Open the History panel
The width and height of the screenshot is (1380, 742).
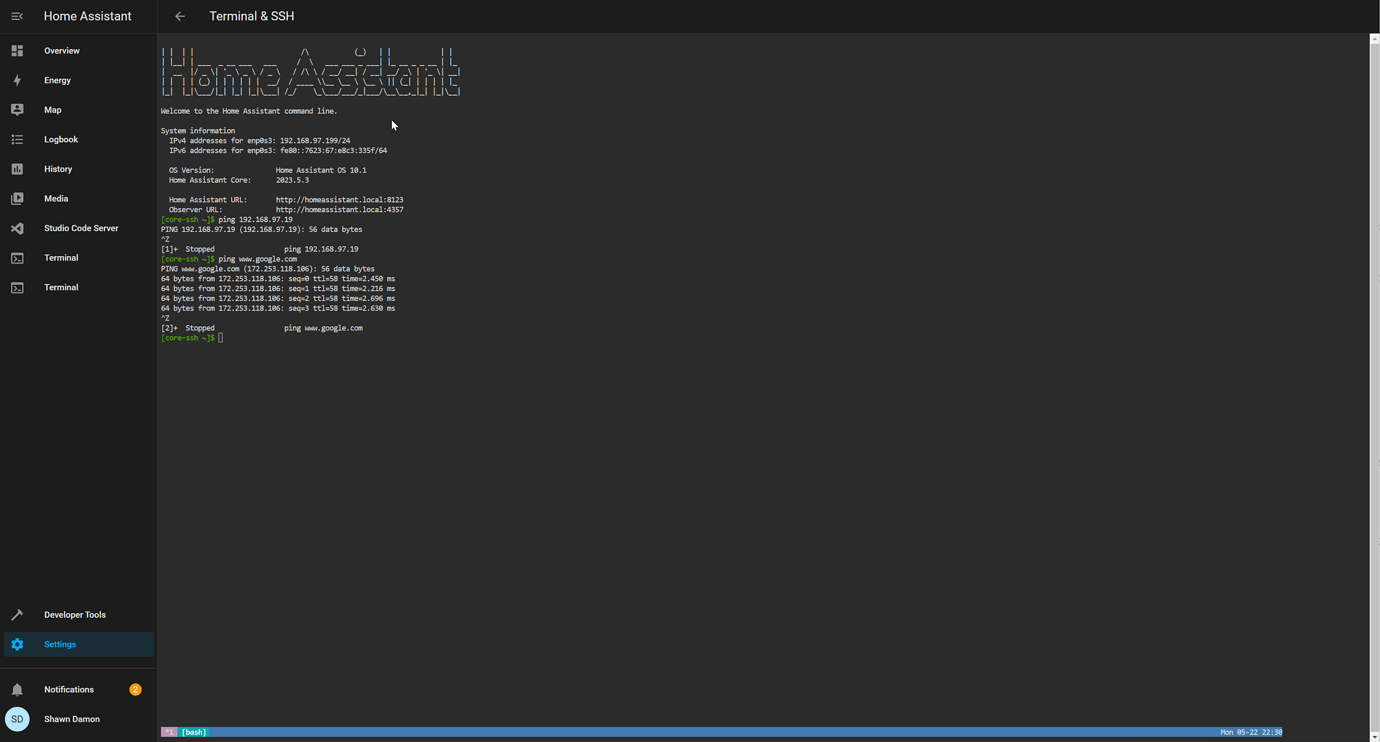58,169
